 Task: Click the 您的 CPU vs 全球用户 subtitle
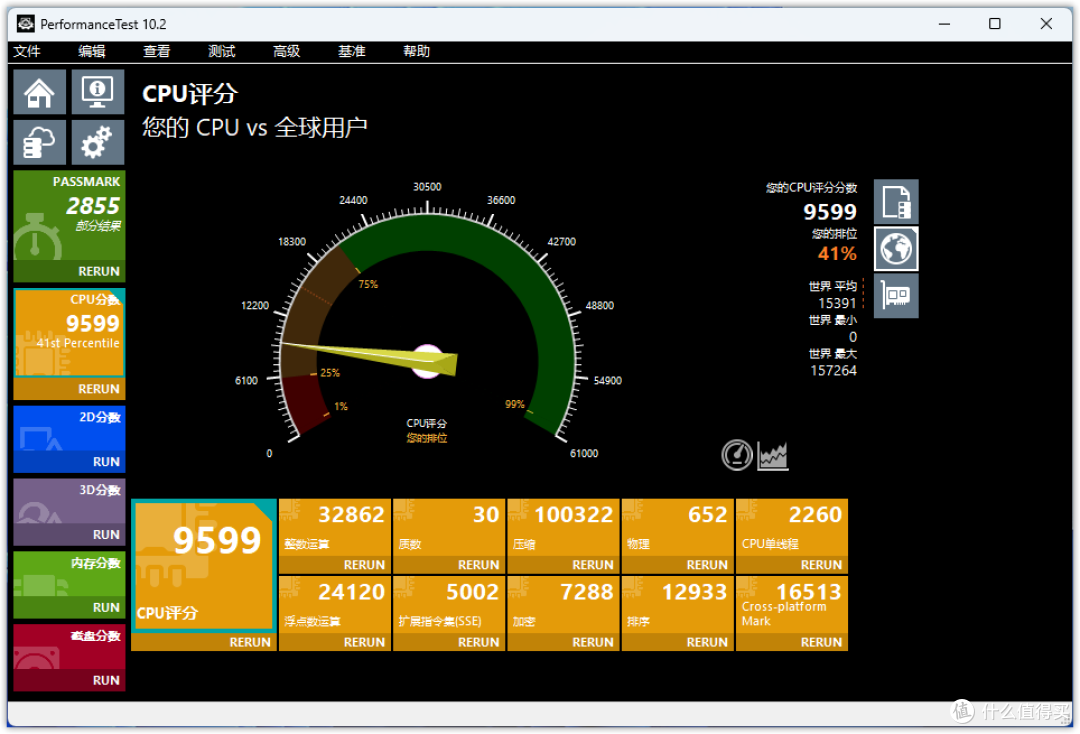pyautogui.click(x=255, y=128)
